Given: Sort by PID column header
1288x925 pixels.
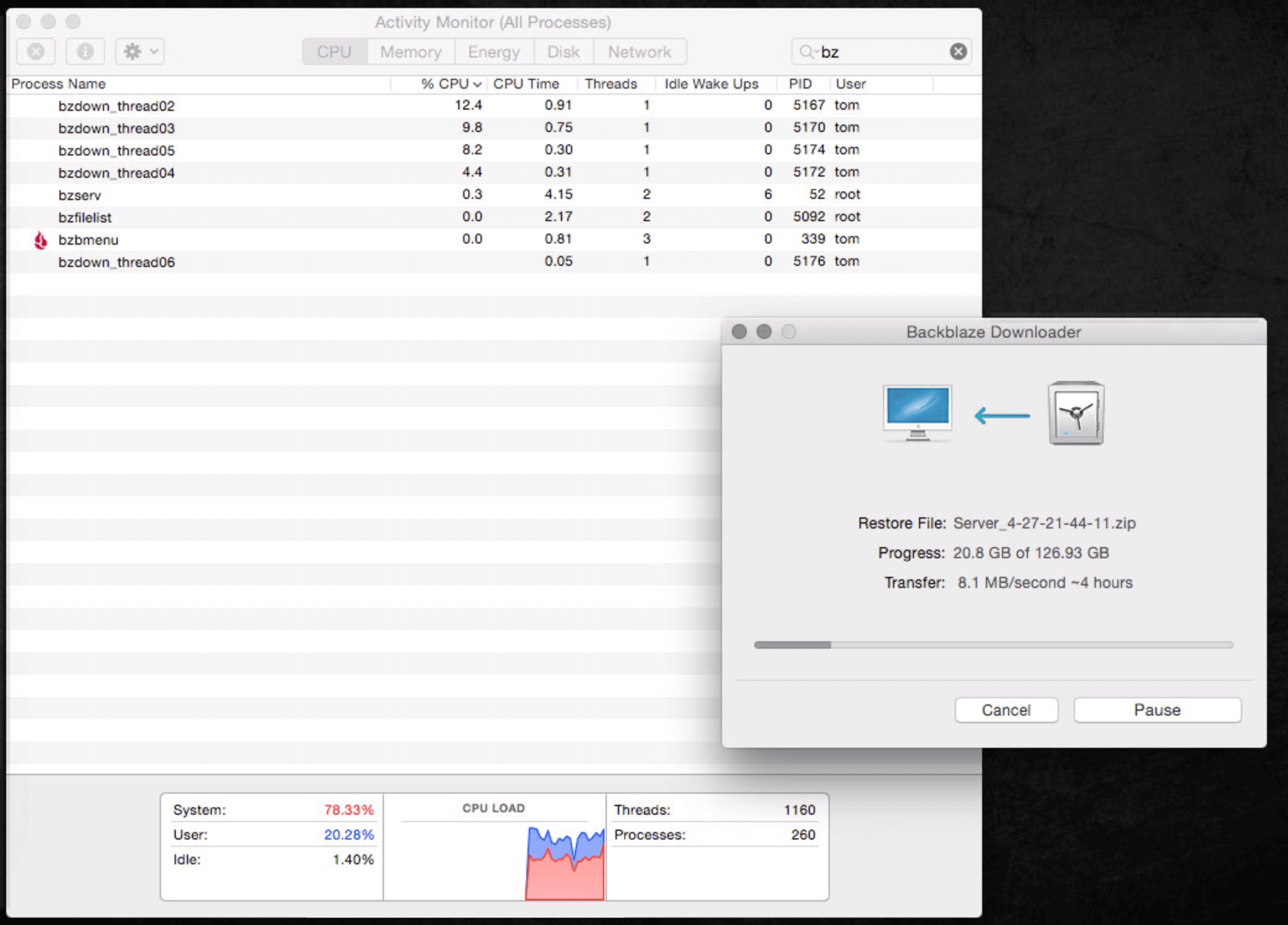Looking at the screenshot, I should coord(804,84).
